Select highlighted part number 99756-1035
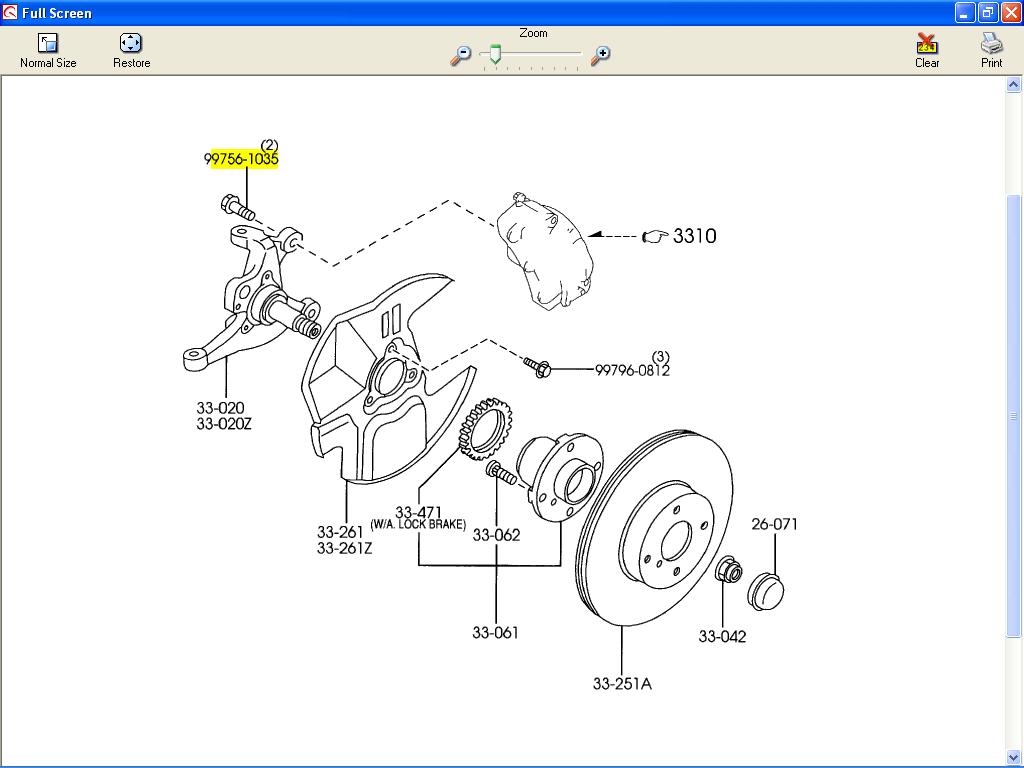The image size is (1024, 768). click(x=241, y=159)
